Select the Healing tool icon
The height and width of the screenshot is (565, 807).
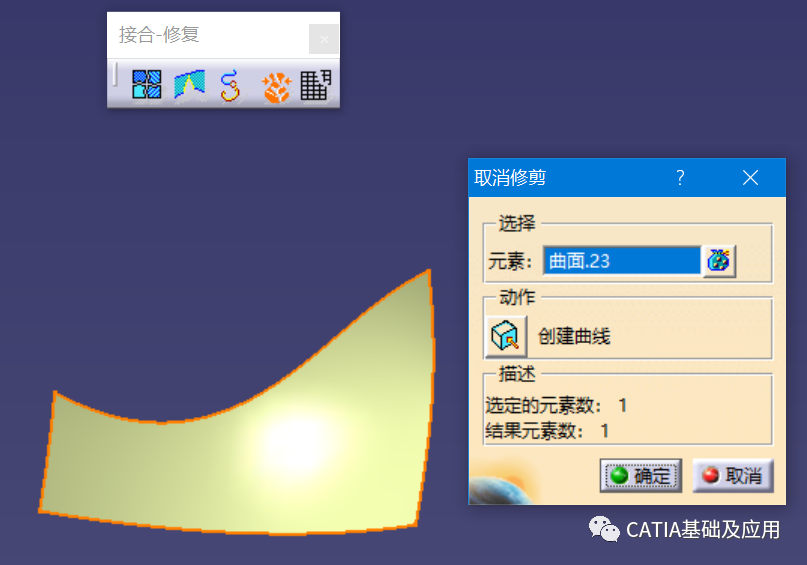tap(189, 84)
